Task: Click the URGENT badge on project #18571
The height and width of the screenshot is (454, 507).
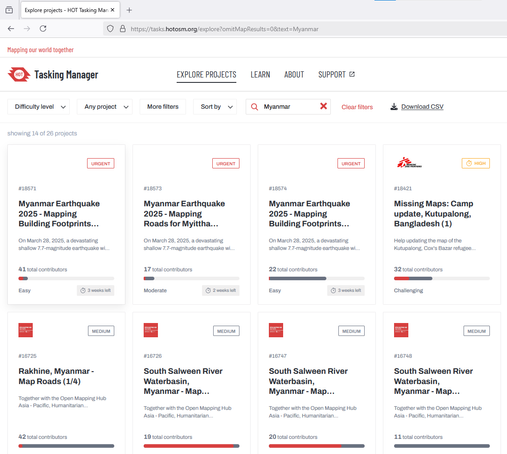Action: tap(101, 163)
